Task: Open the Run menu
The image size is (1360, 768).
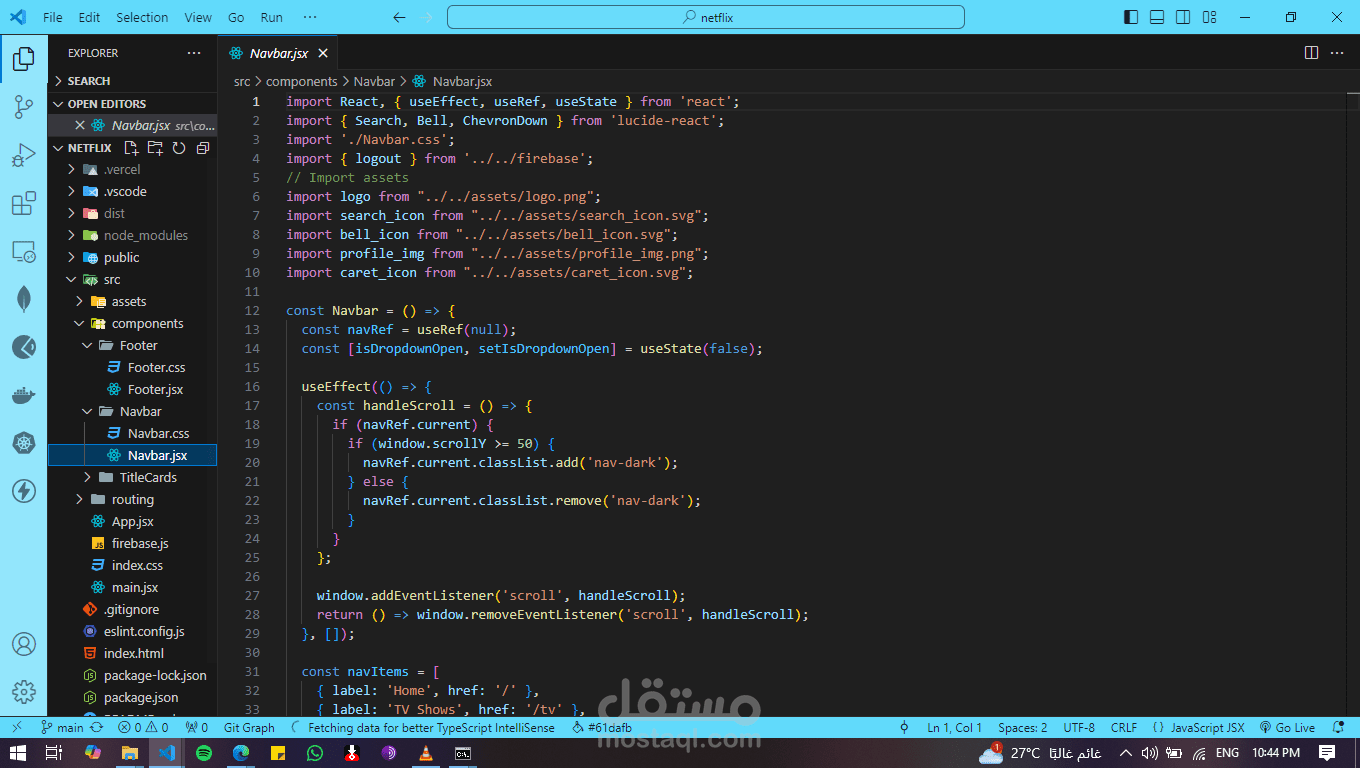Action: click(x=271, y=17)
